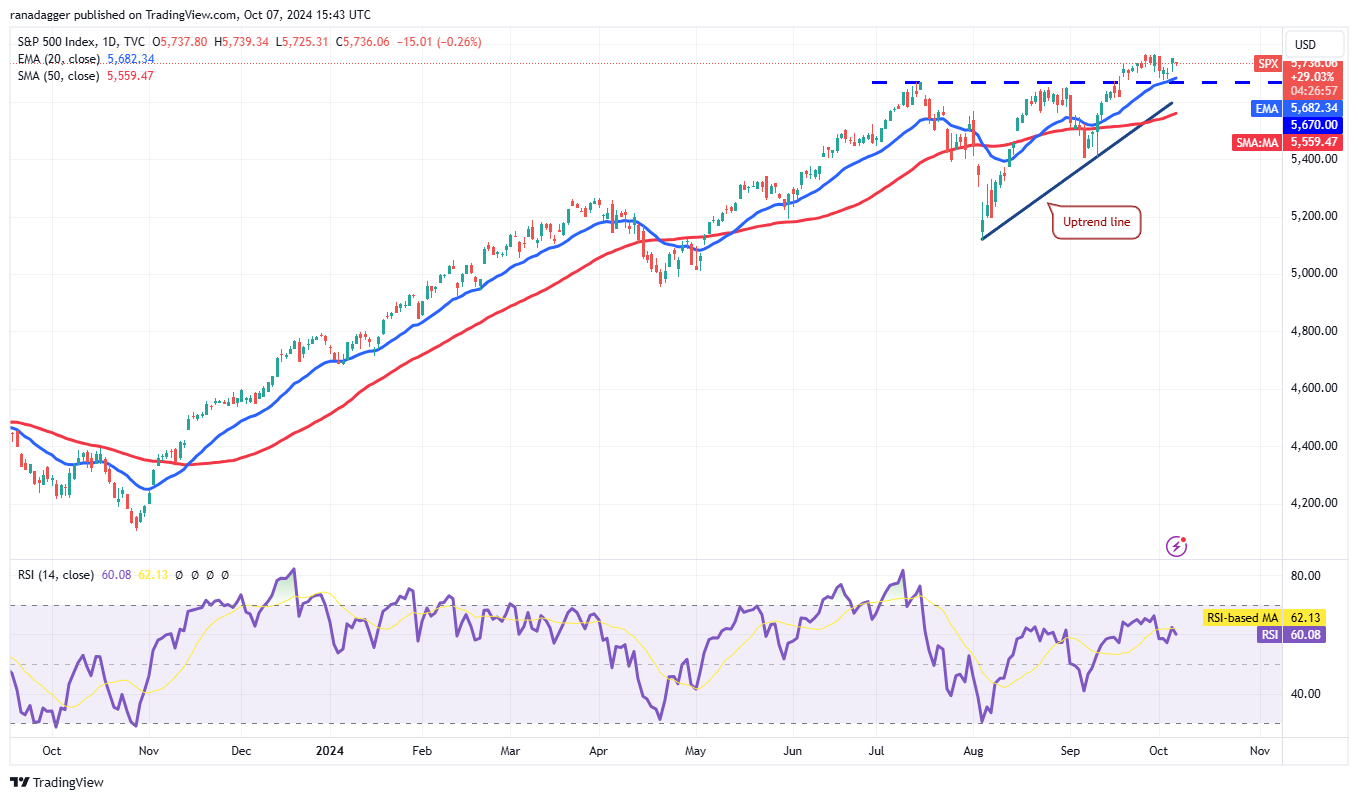Viewport: 1358px width, 800px height.
Task: Click the blue EMA axis label
Action: click(x=1268, y=108)
